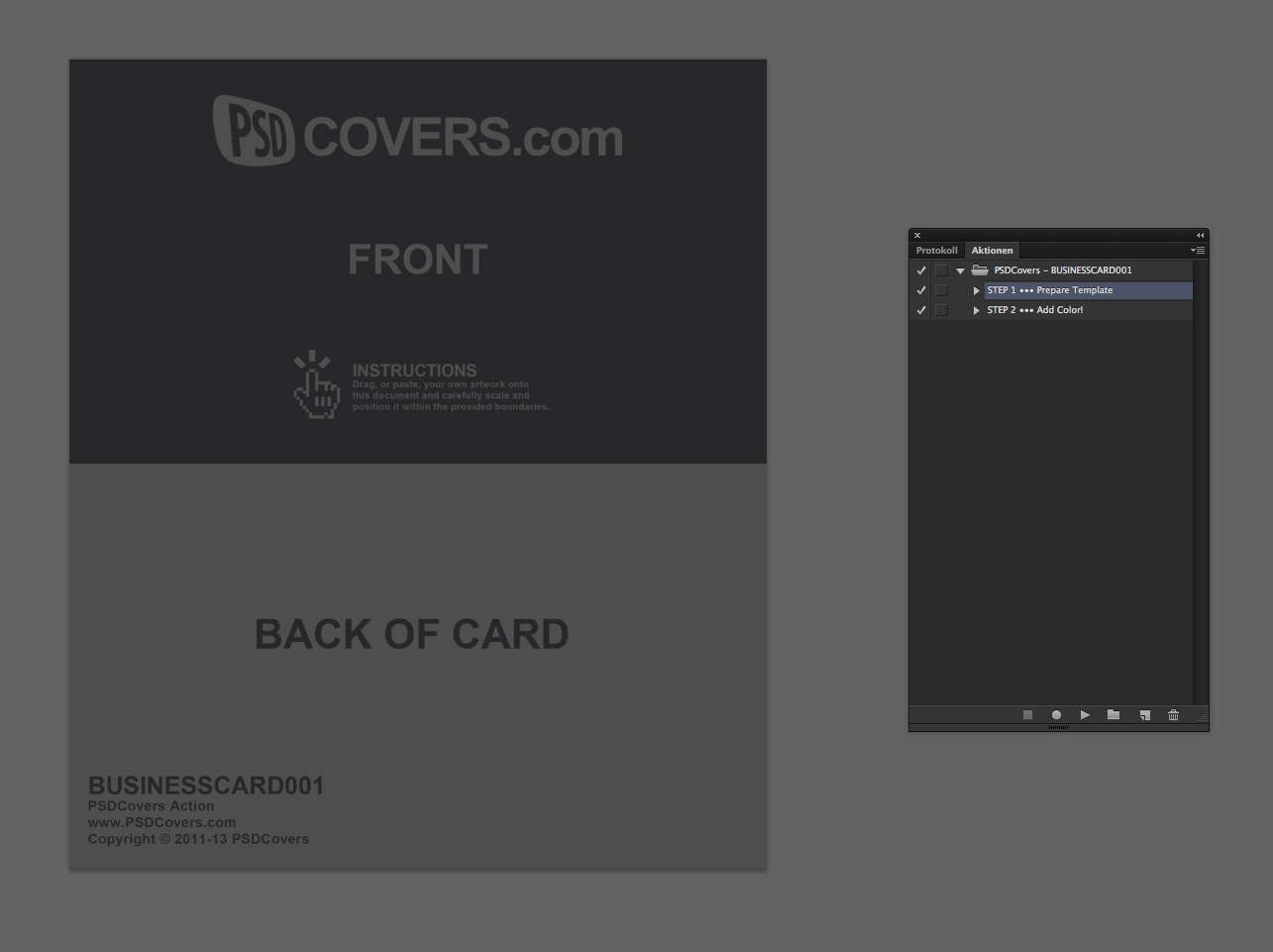Toggle dialog box for STEP 2 Add Color!
Image resolution: width=1273 pixels, height=952 pixels.
tap(941, 310)
